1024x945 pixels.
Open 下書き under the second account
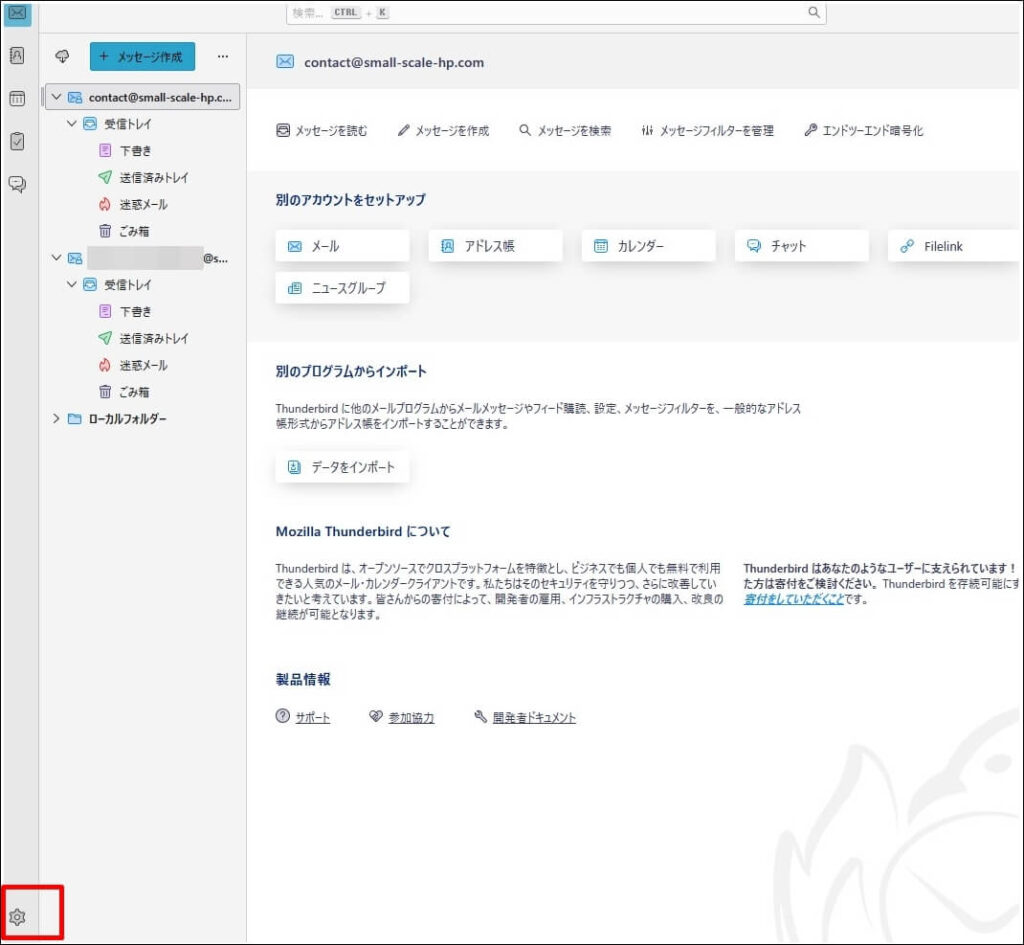pyautogui.click(x=135, y=312)
